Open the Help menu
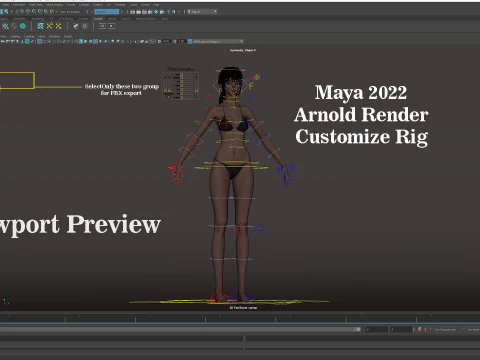 click(156, 5)
